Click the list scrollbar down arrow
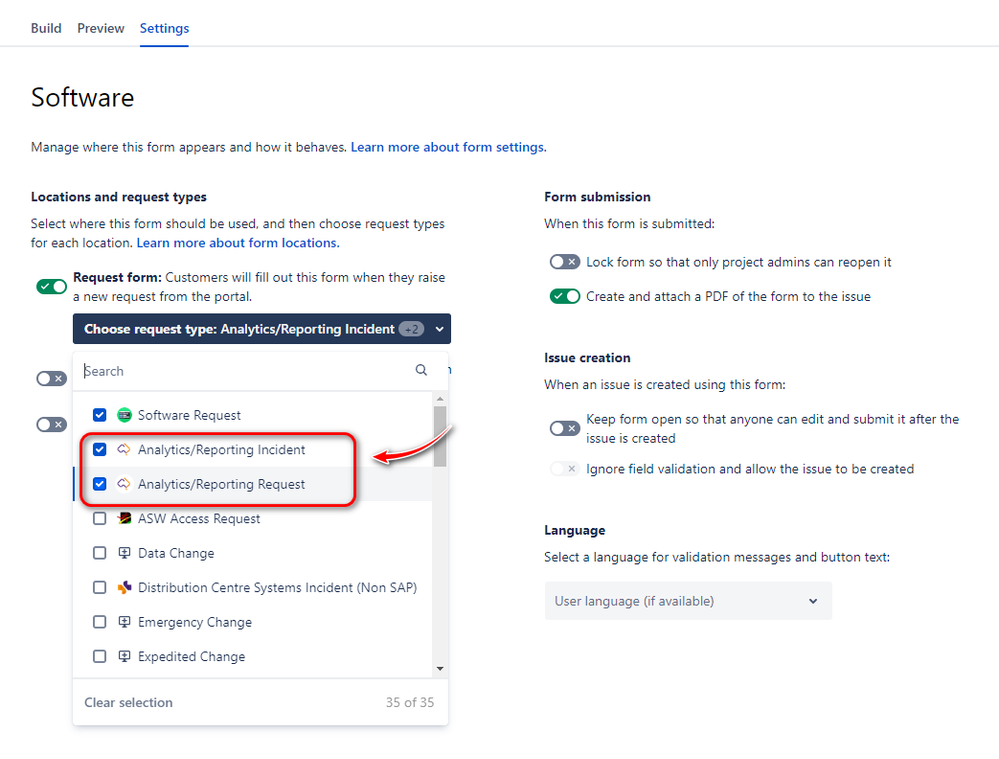 tap(440, 669)
